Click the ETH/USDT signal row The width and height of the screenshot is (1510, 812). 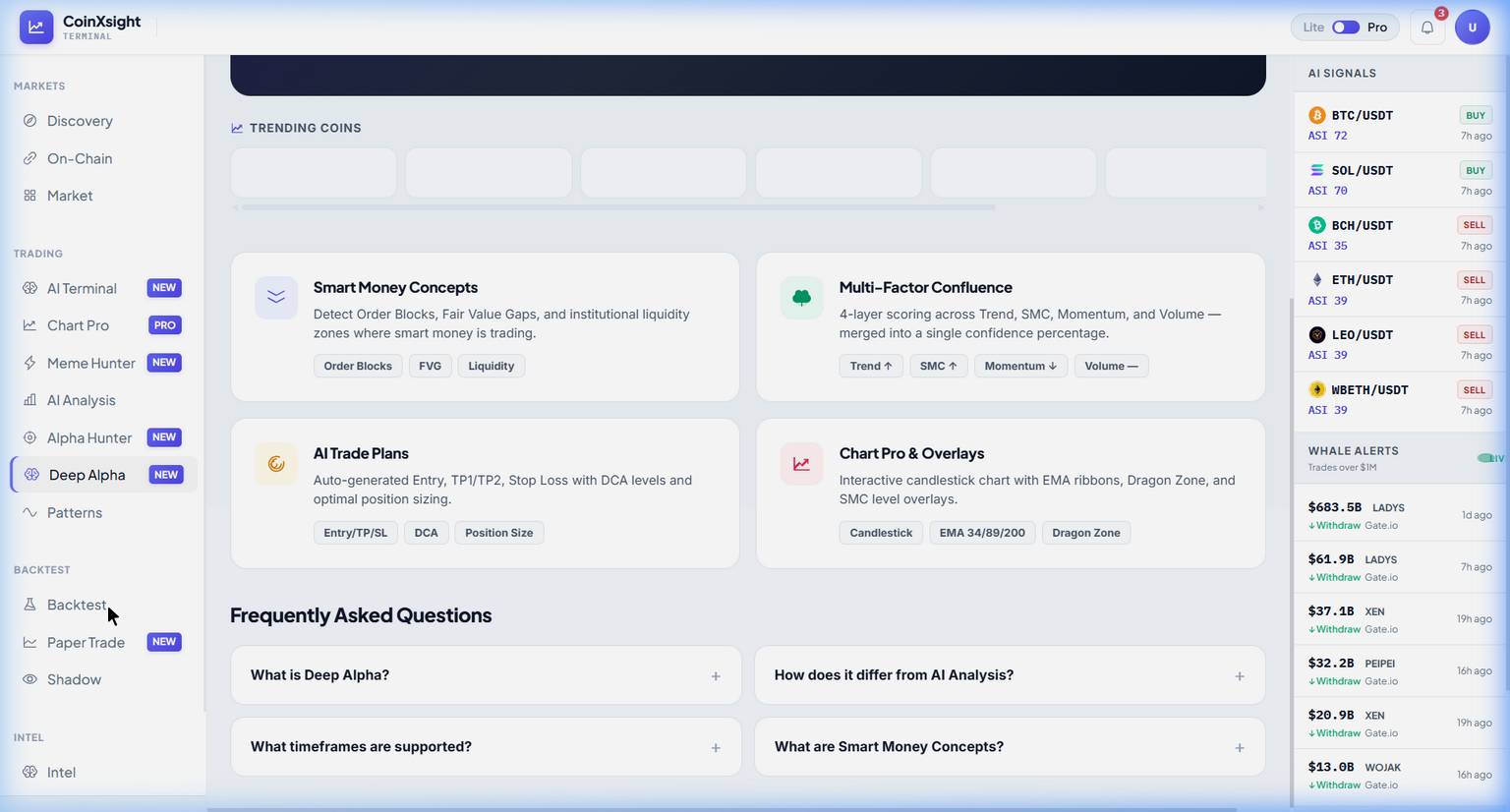(x=1400, y=289)
